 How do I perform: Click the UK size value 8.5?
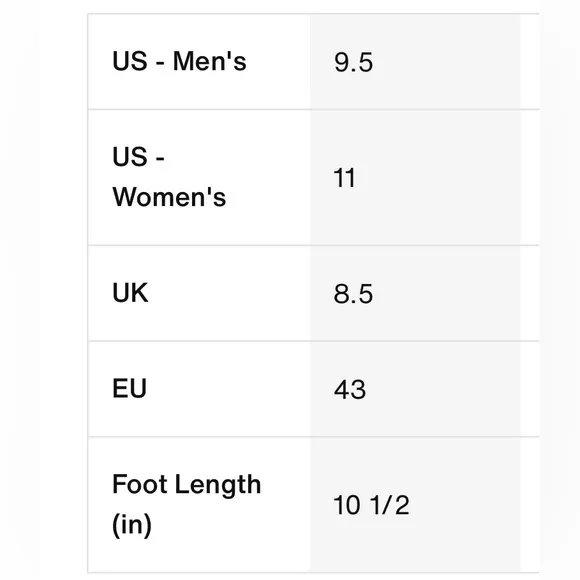click(x=353, y=294)
